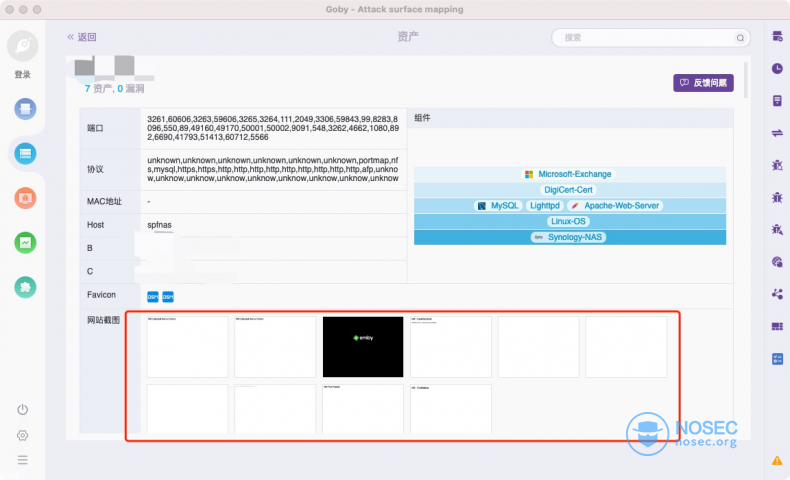Image resolution: width=790 pixels, height=480 pixels.
Task: Open the black emby website screenshot thumbnail
Action: (363, 346)
